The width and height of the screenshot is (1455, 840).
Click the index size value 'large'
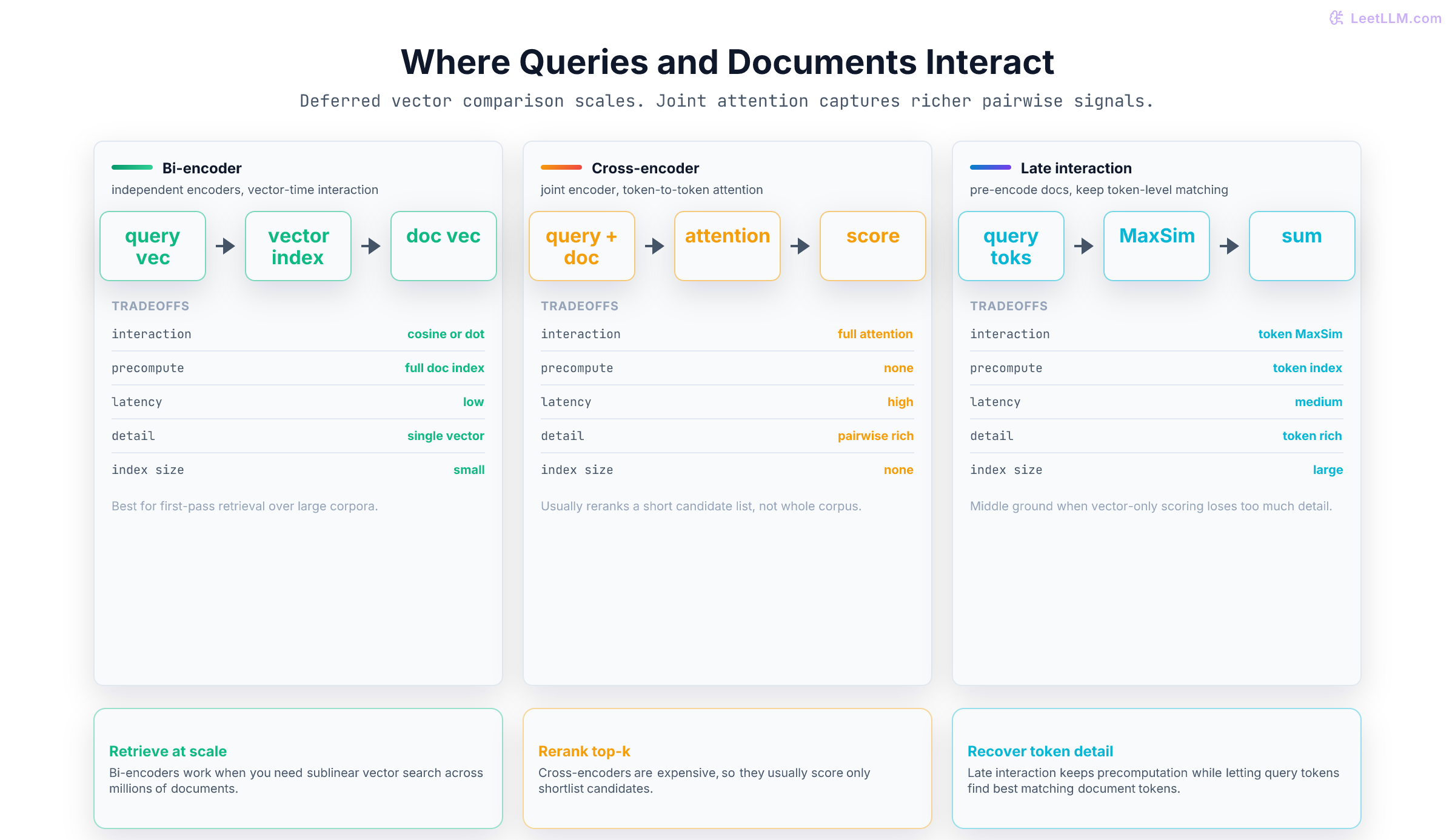[x=1328, y=470]
